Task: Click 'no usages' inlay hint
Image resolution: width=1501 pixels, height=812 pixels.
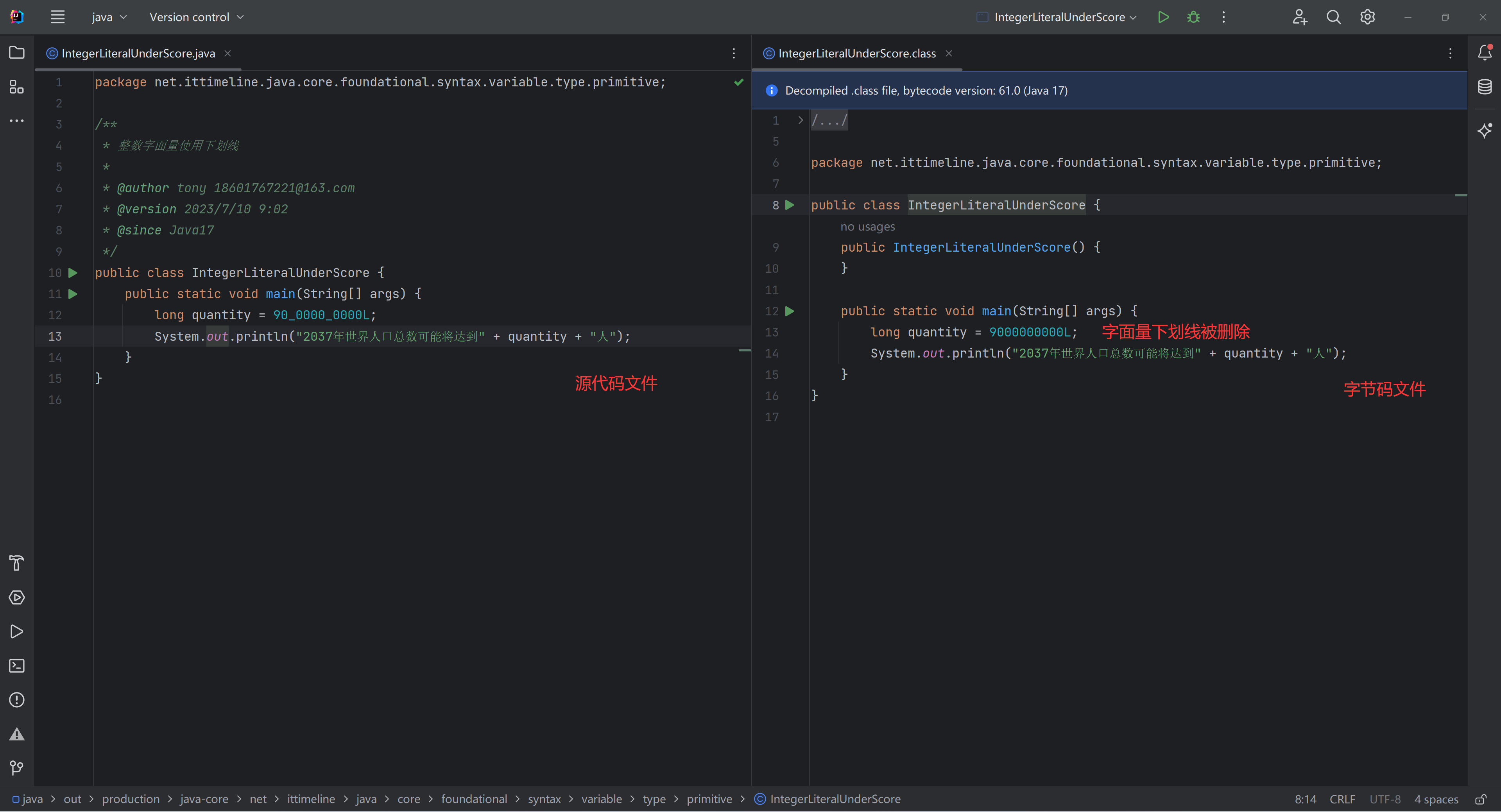Action: (x=867, y=227)
